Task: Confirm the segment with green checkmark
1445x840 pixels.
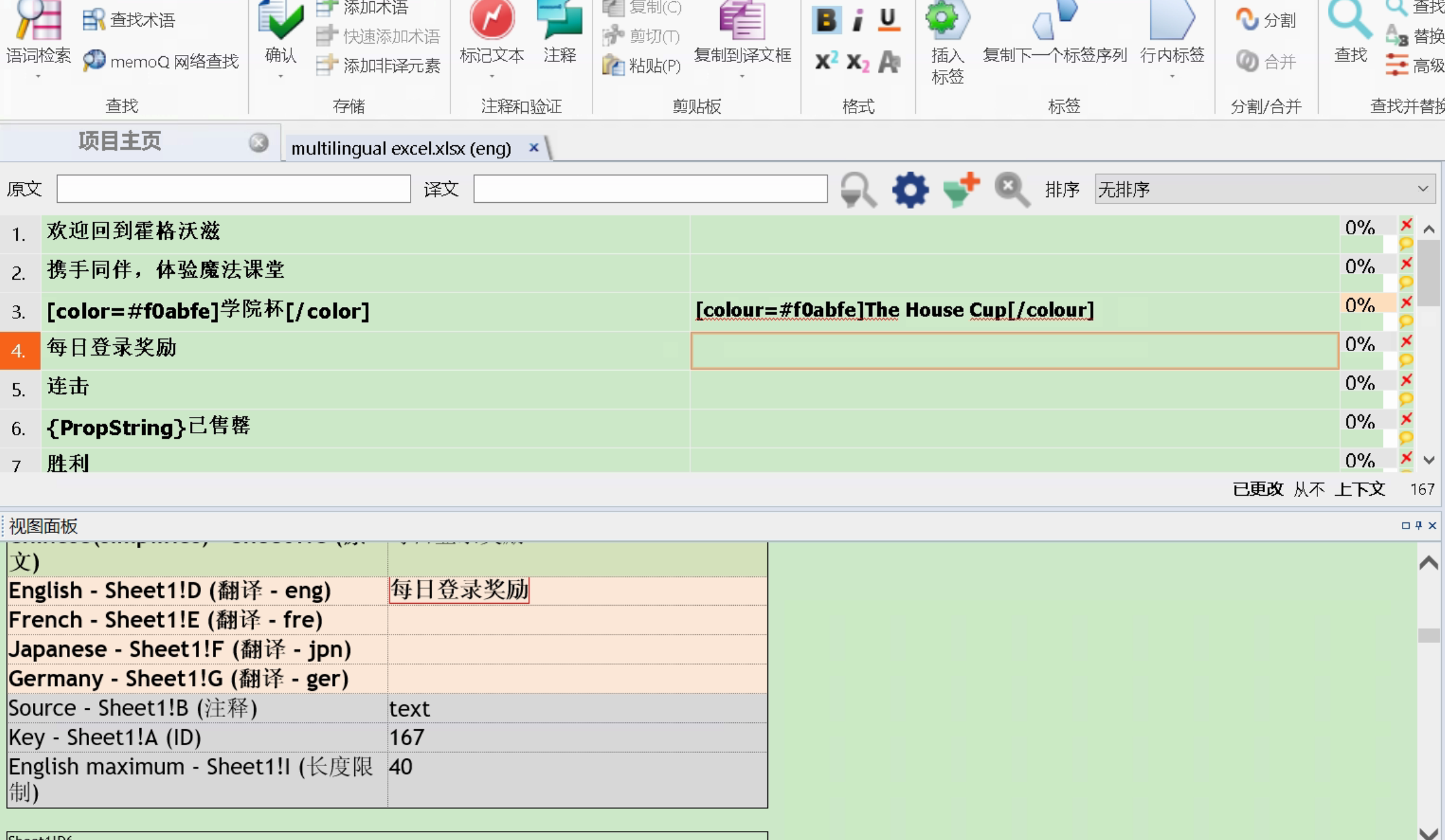Action: click(280, 19)
